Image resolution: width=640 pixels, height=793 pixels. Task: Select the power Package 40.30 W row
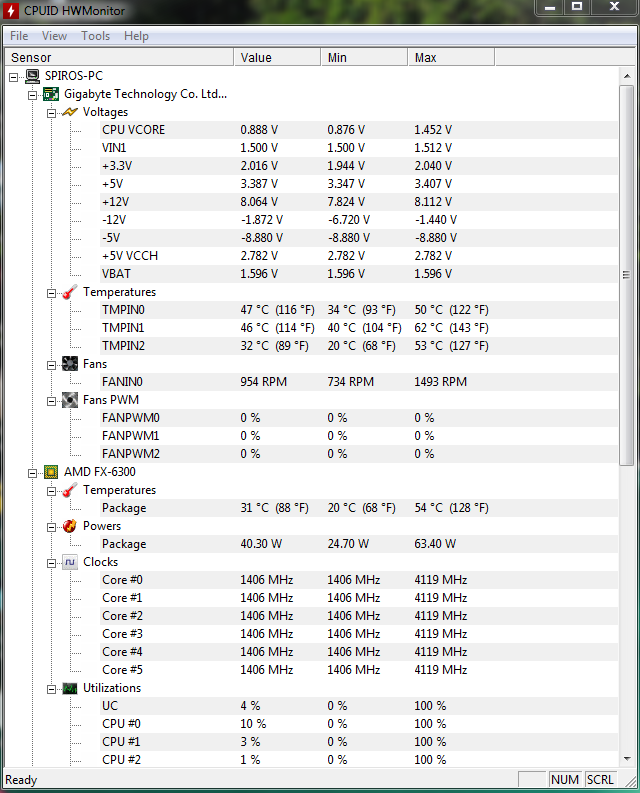[359, 544]
